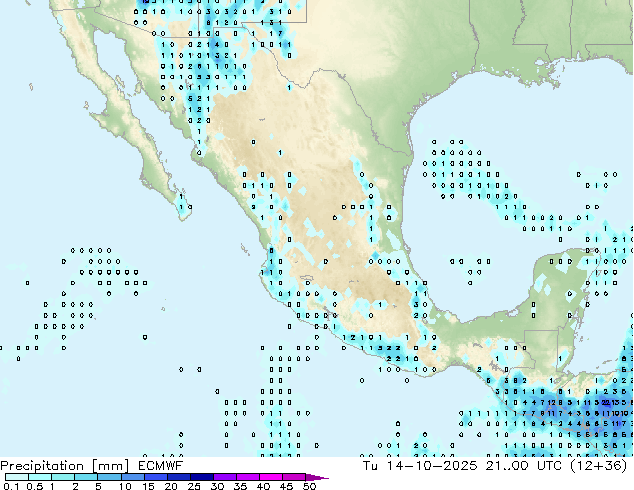The width and height of the screenshot is (634, 490).
Task: Click the "10" legend scale label
Action: coord(125,486)
